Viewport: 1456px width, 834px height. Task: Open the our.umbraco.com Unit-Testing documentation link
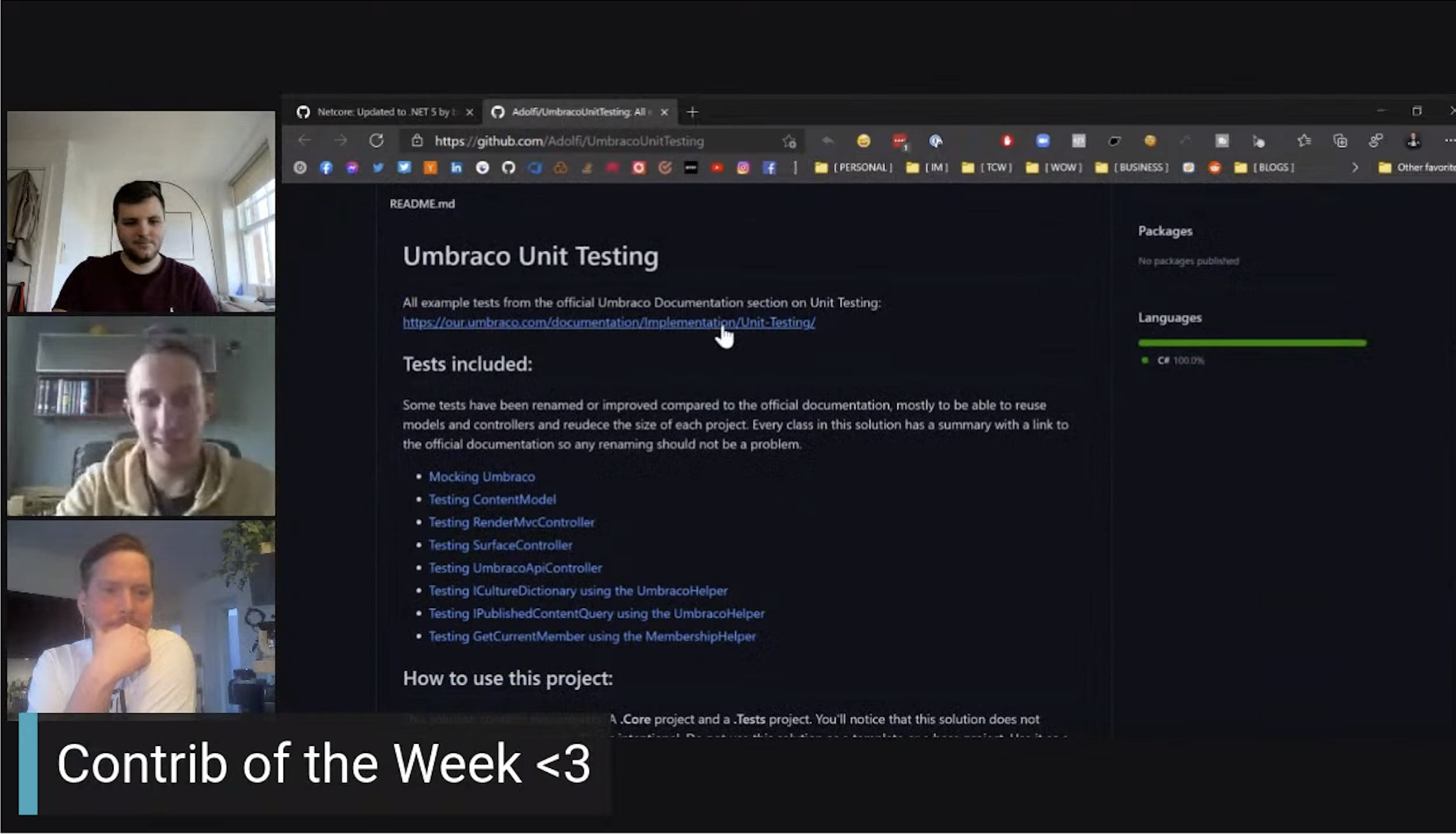pos(609,323)
